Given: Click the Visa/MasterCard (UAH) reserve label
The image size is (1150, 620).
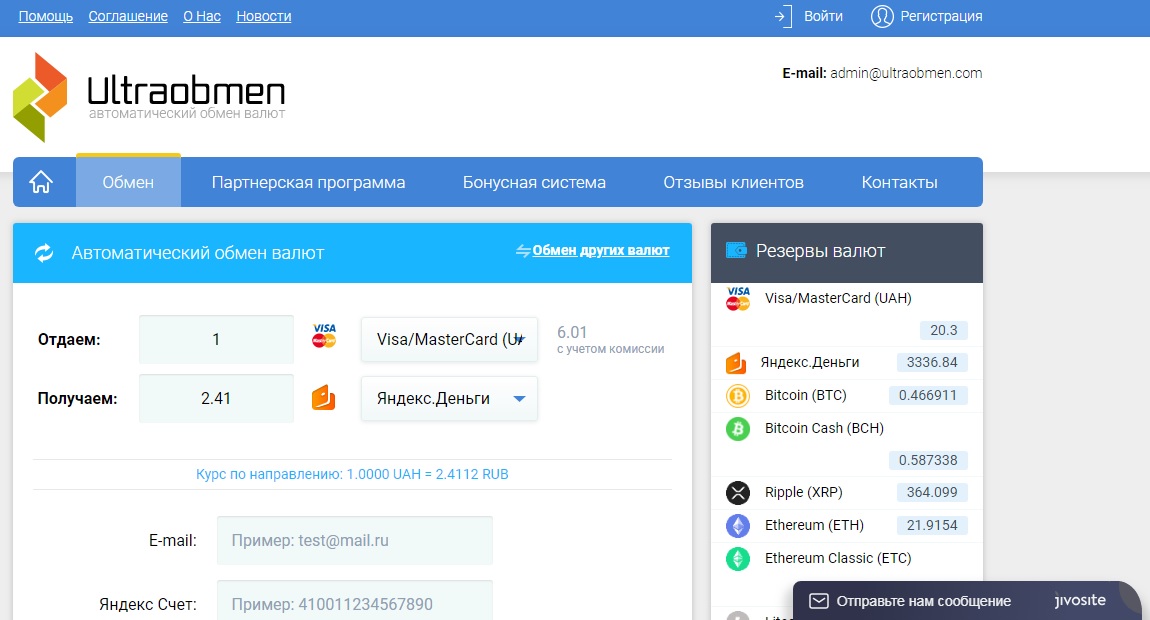Looking at the screenshot, I should (x=838, y=298).
